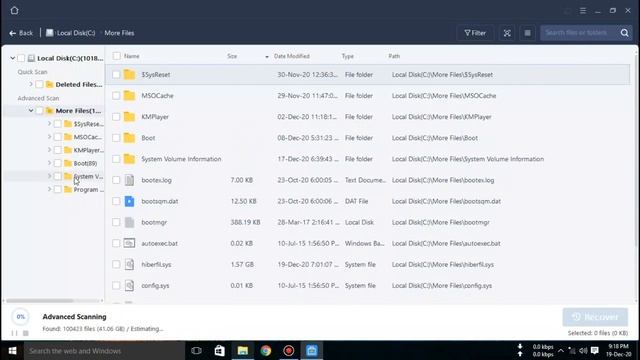The height and width of the screenshot is (360, 640).
Task: Click the 0% scan progress circle
Action: pos(21,317)
